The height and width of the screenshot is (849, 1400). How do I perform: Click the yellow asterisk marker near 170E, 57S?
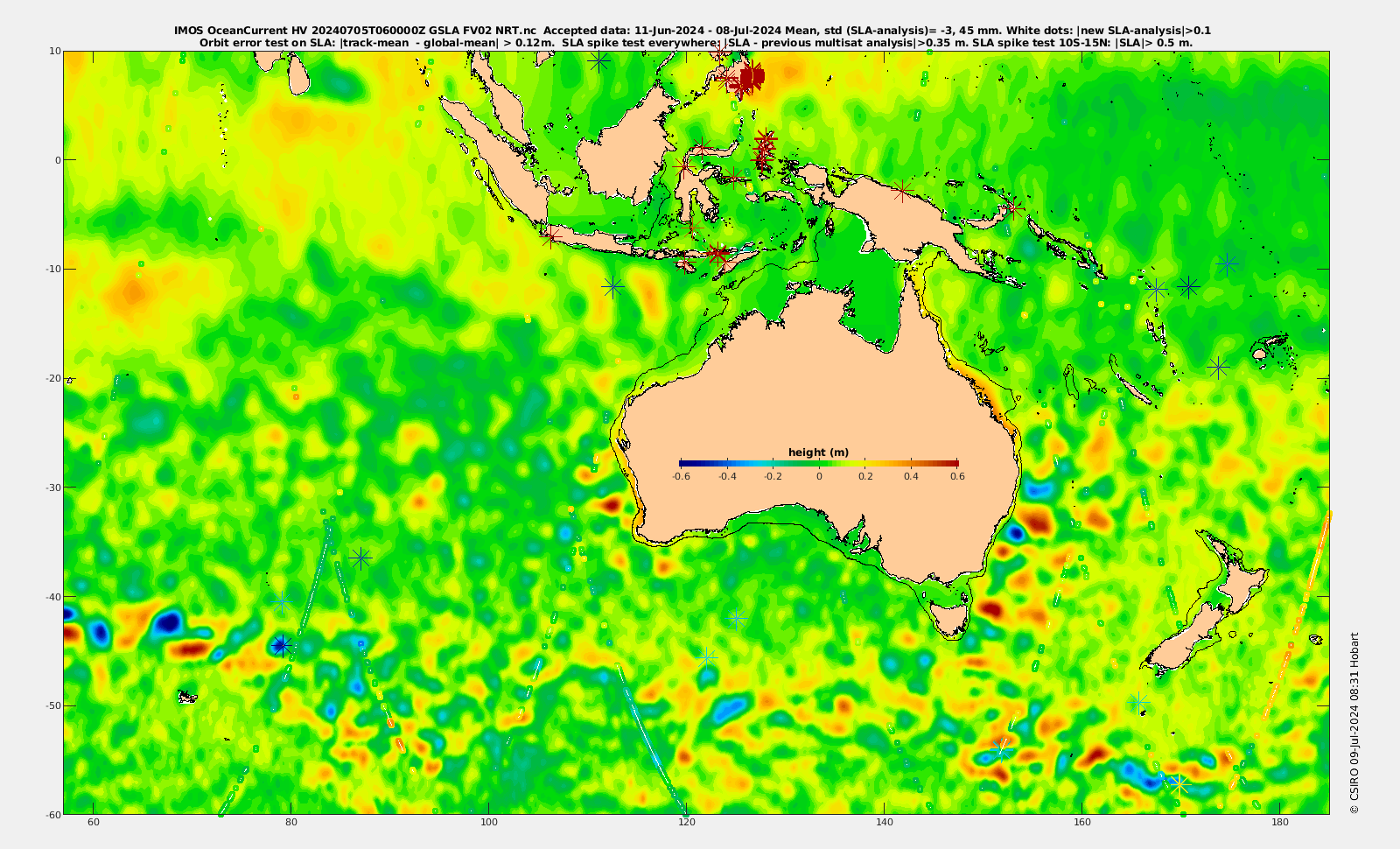[1179, 784]
